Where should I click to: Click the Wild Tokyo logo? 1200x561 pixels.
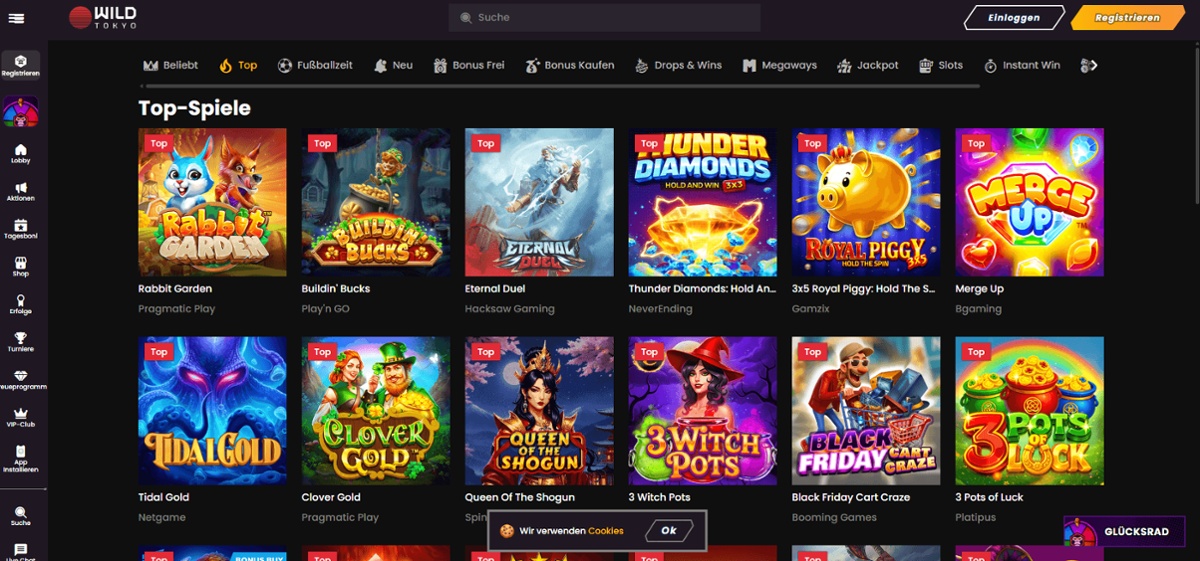click(x=103, y=17)
